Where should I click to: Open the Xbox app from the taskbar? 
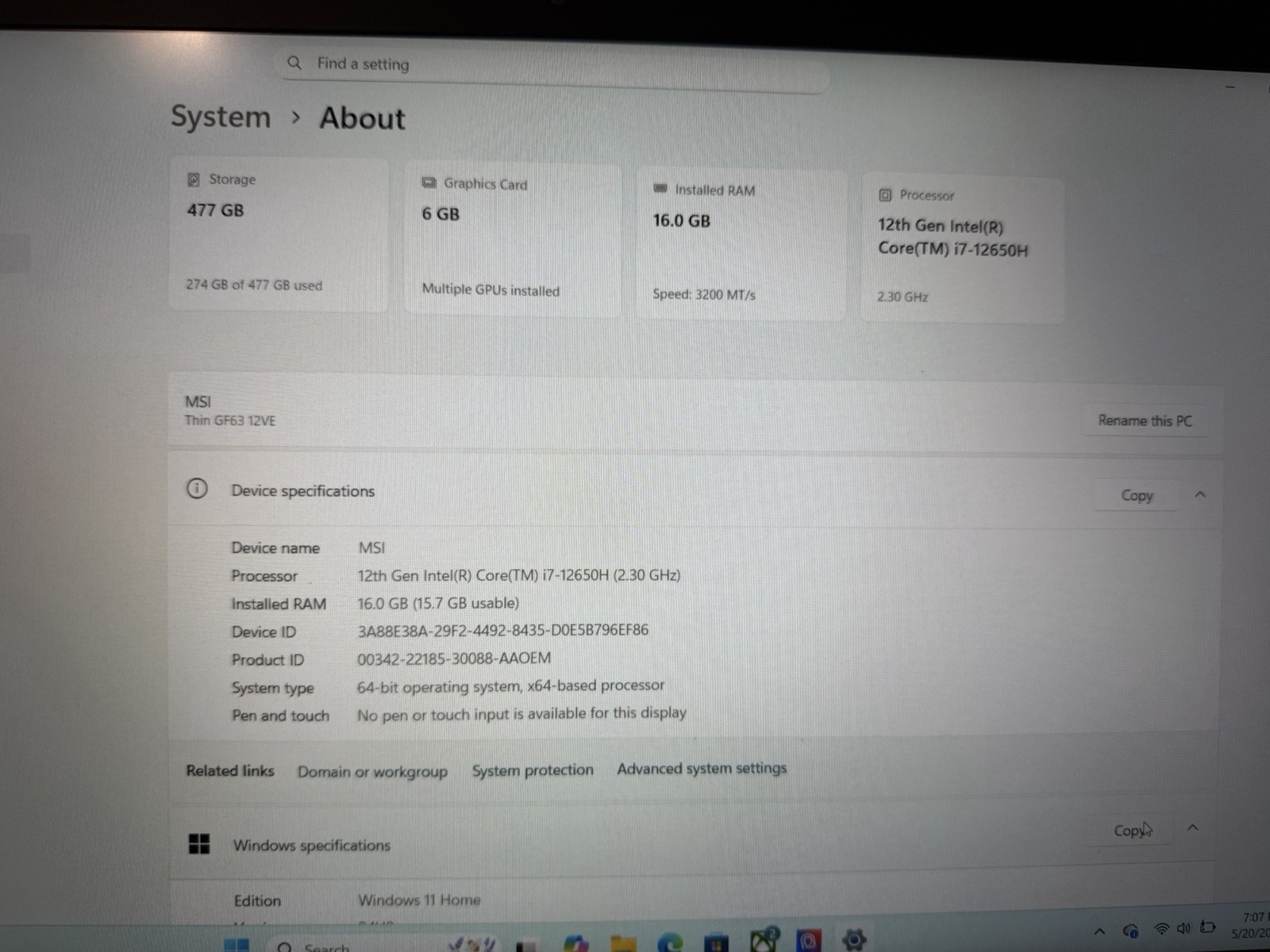[764, 941]
